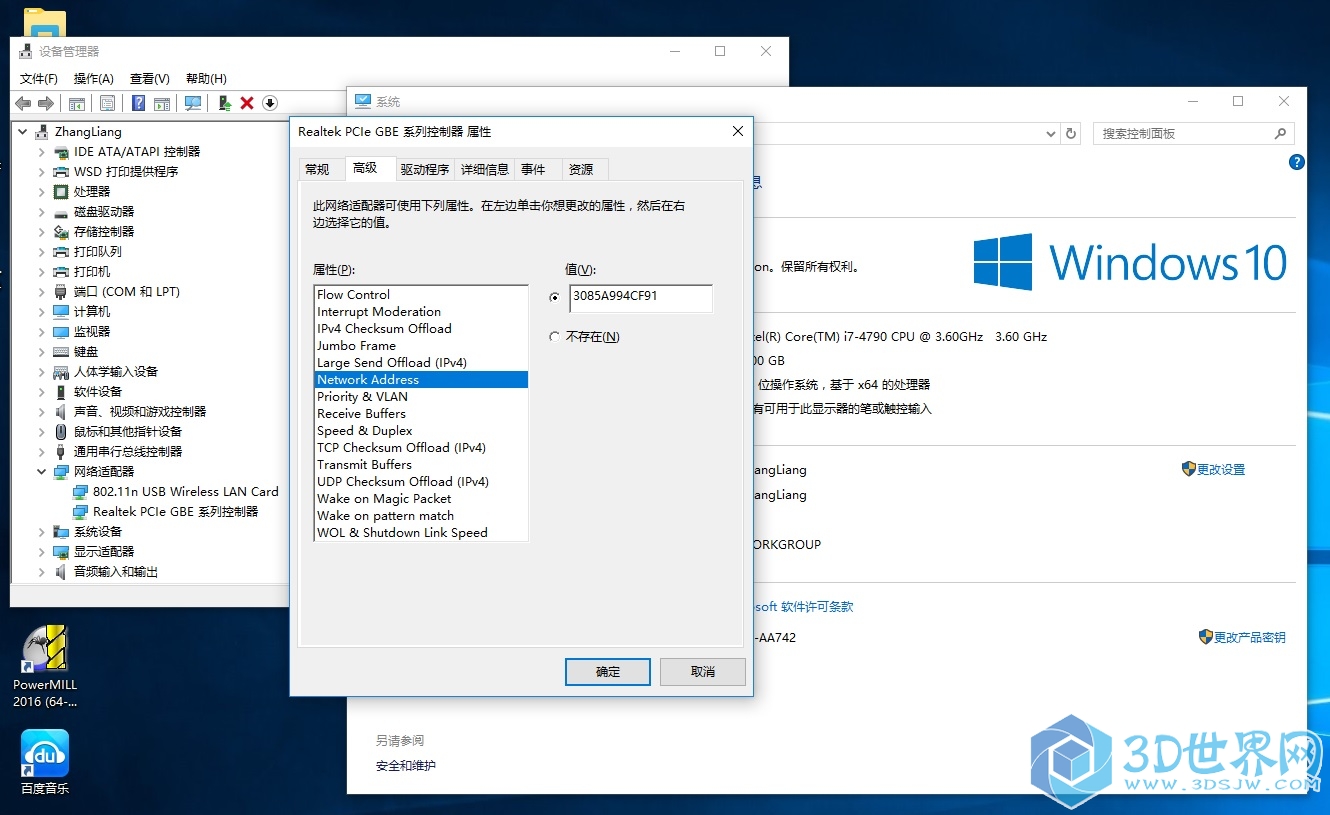The width and height of the screenshot is (1330, 815).
Task: Open 操作(A) menu in Device Manager
Action: [x=94, y=78]
